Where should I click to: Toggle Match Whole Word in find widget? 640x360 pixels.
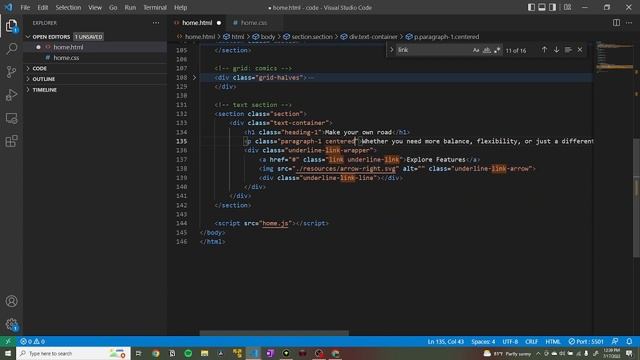click(487, 50)
